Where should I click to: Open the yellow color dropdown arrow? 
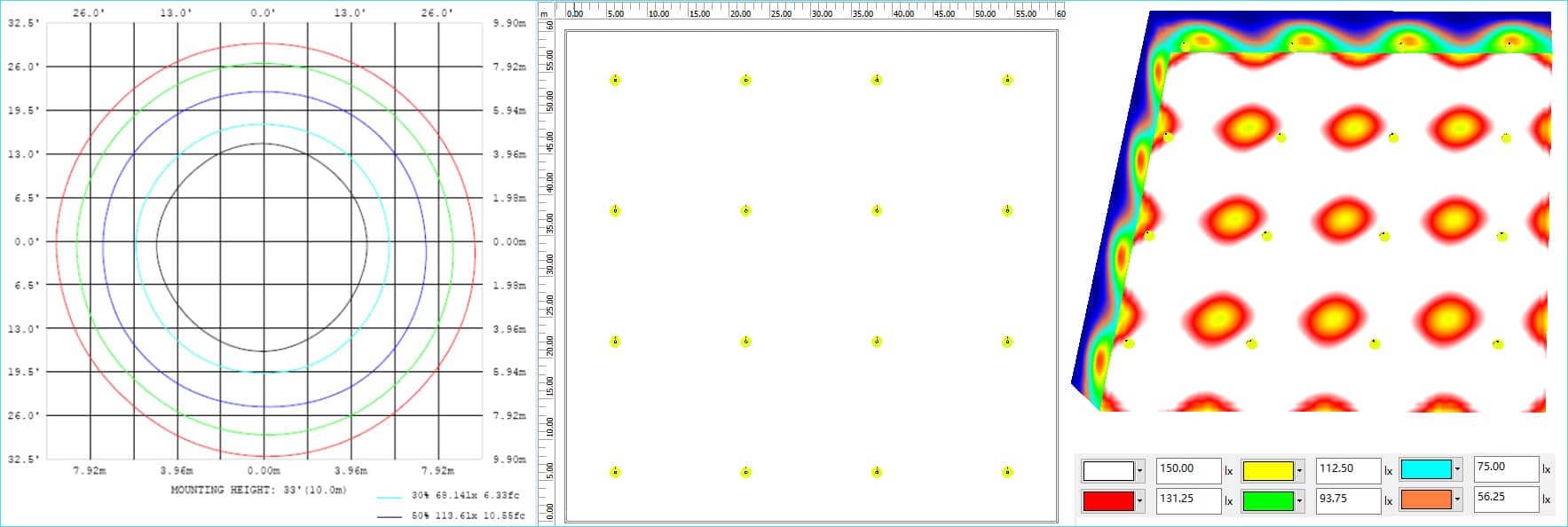coord(1299,470)
